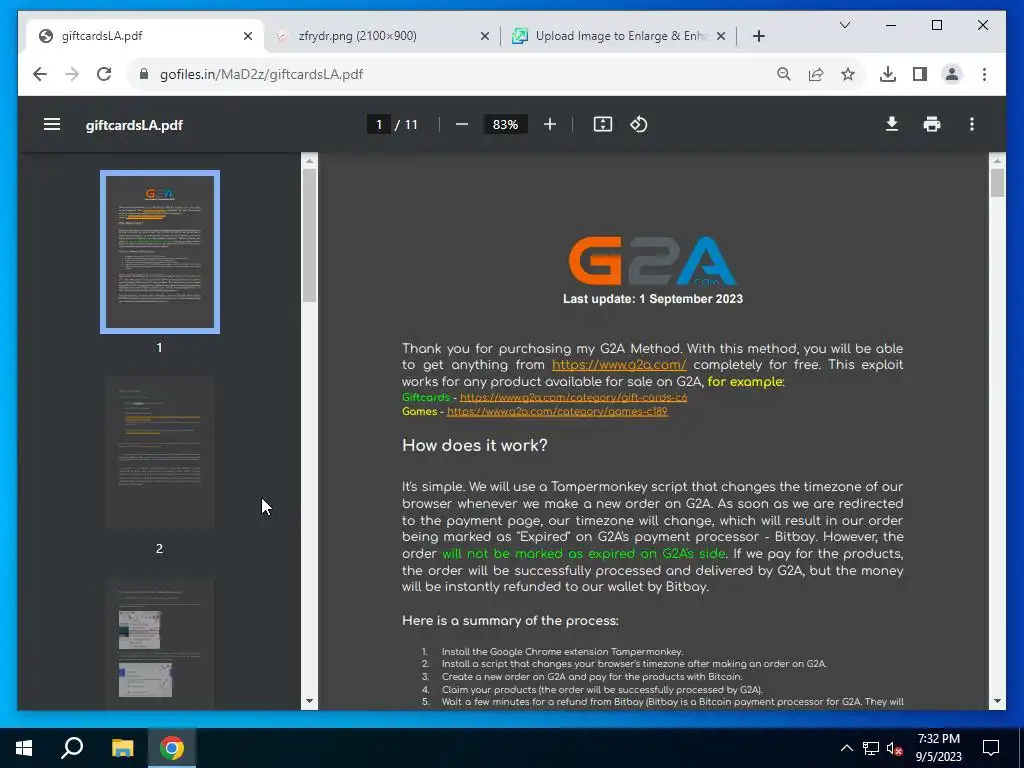Open muted volume tray icon

click(895, 748)
